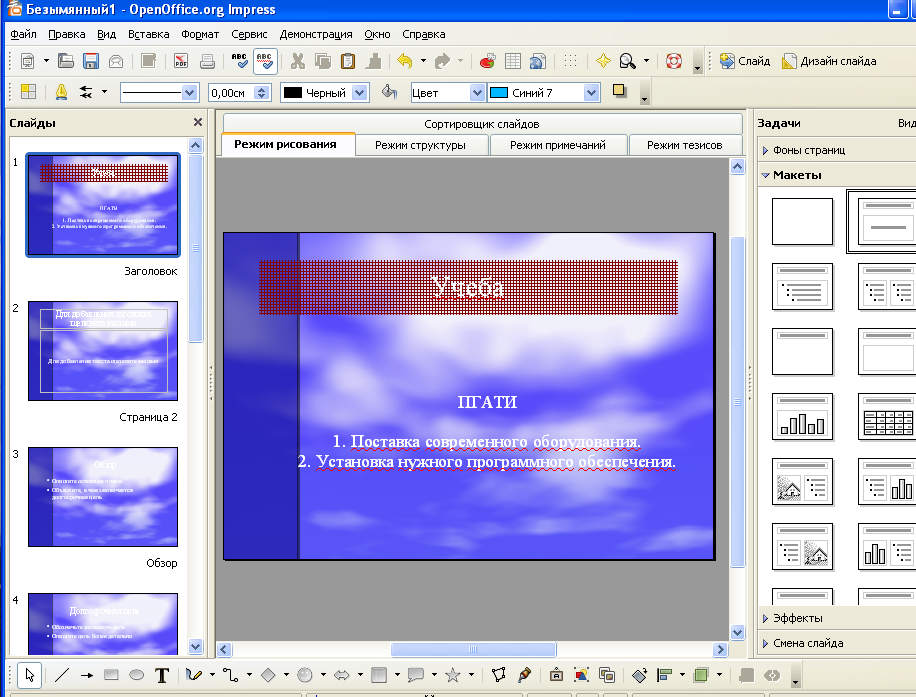This screenshot has width=916, height=697.
Task: Click the line width field 0,00см
Action: point(233,93)
